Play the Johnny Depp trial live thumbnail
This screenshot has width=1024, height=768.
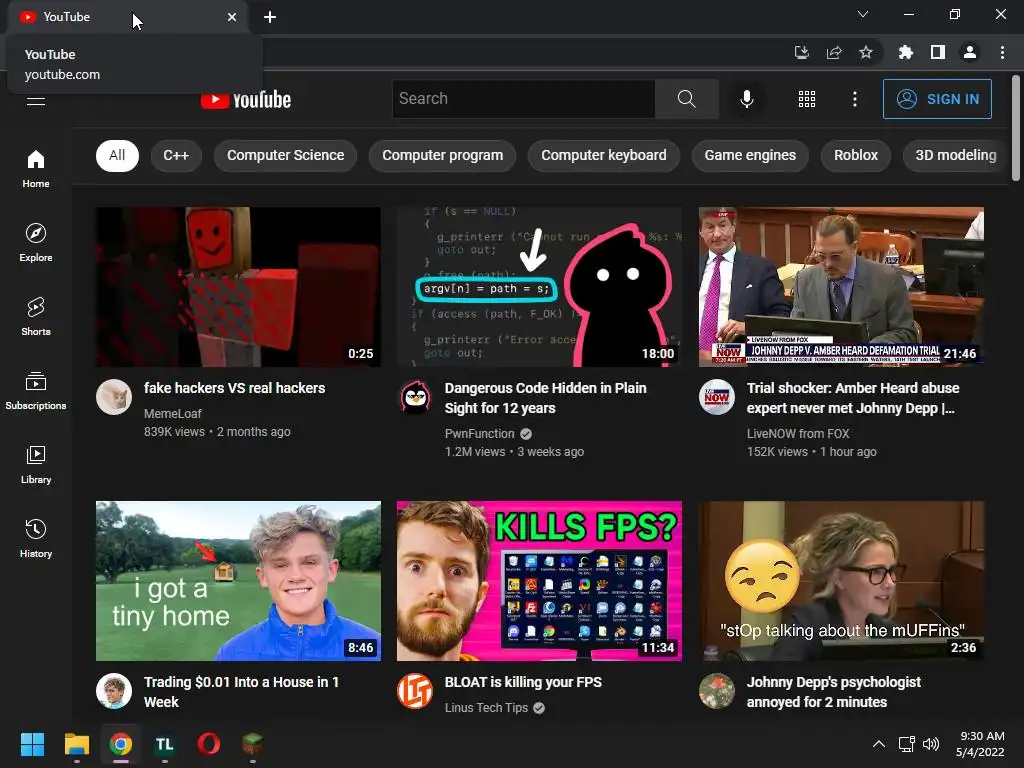pyautogui.click(x=841, y=287)
